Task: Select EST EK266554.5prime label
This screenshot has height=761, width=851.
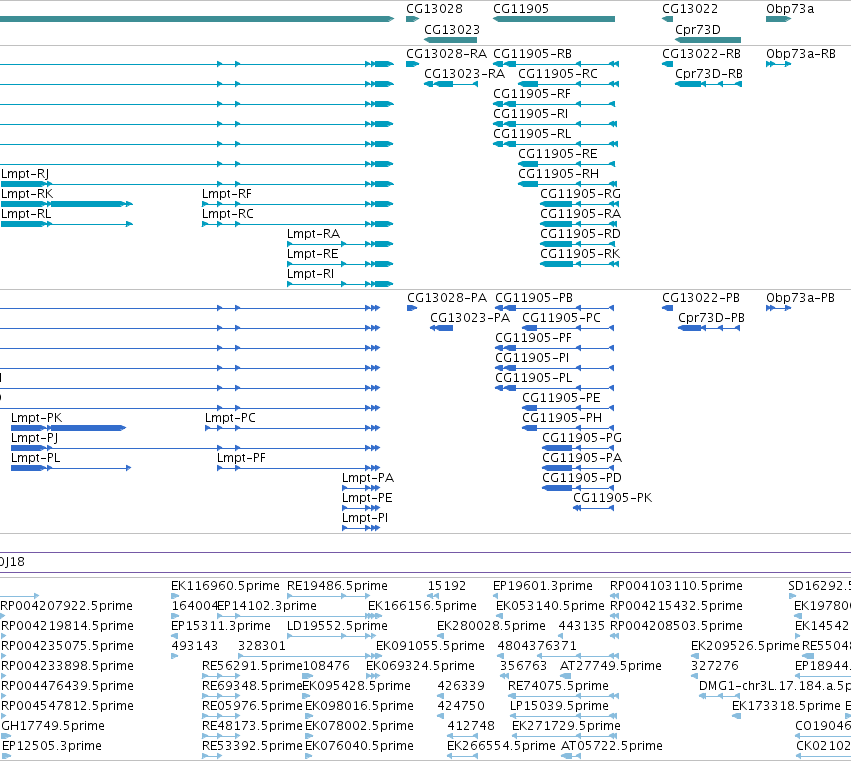Action: tap(501, 746)
